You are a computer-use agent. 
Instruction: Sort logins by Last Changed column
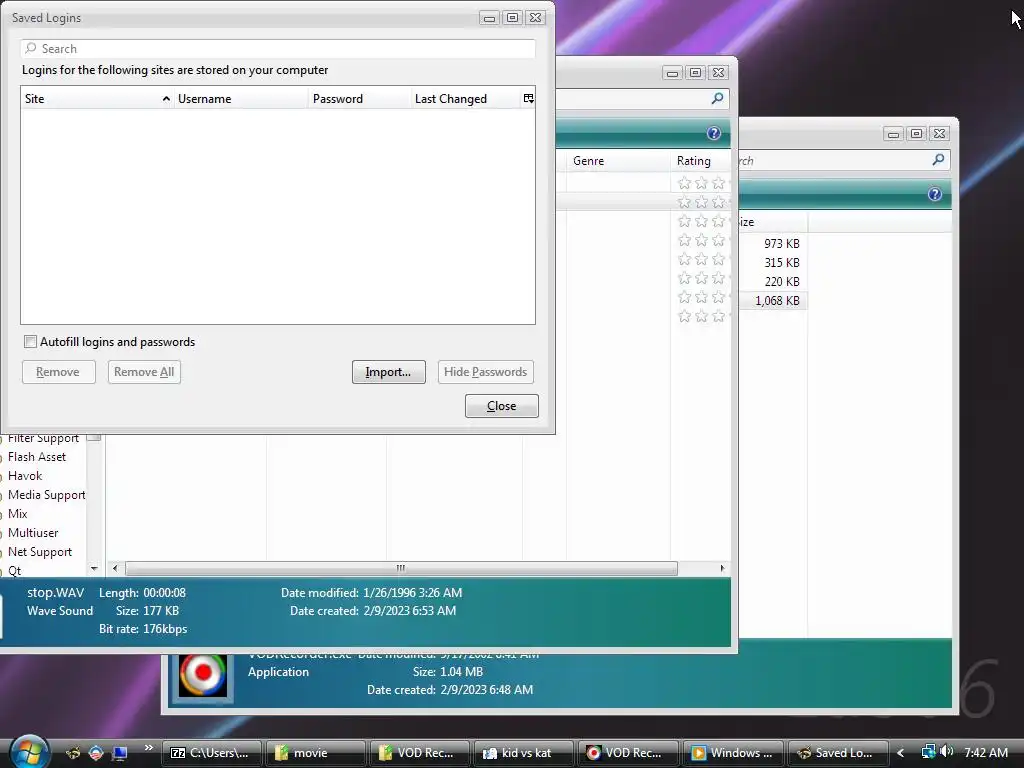coord(466,99)
